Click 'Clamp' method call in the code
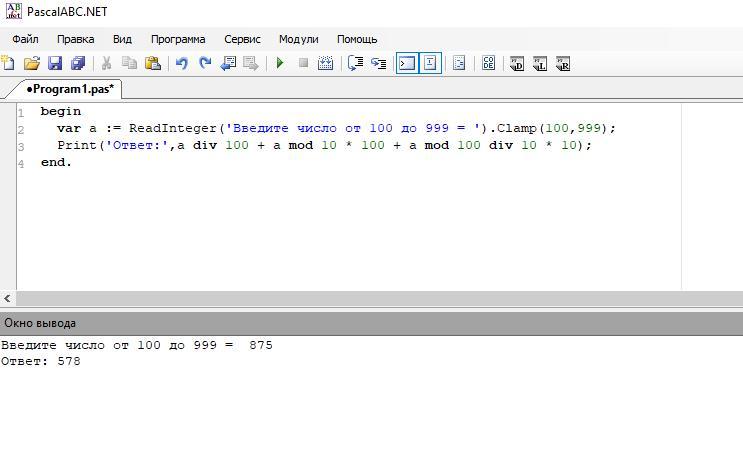This screenshot has height=465, width=743. pos(516,128)
